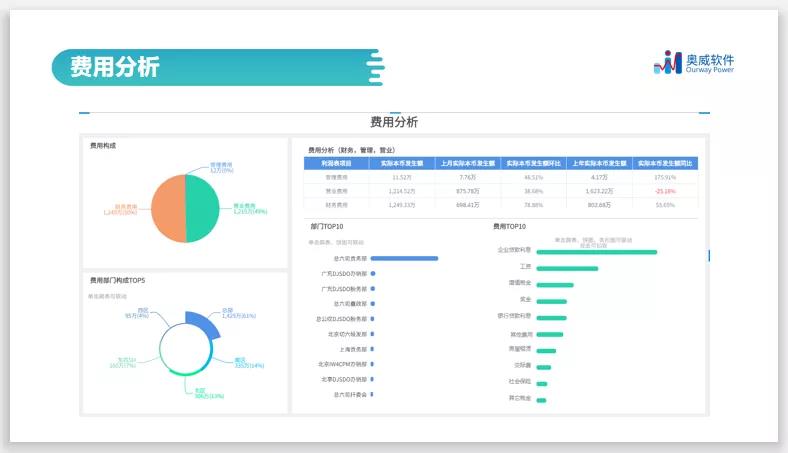Click the 实际本币发生额同比 column header
This screenshot has height=453, width=788.
(665, 162)
